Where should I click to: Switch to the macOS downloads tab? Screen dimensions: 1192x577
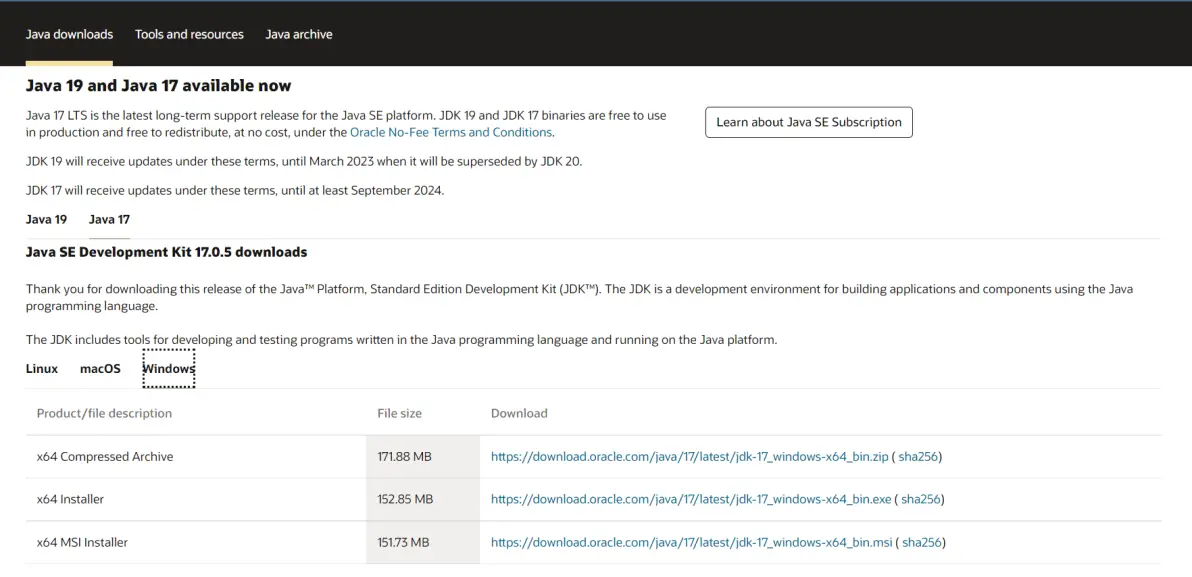[x=100, y=368]
